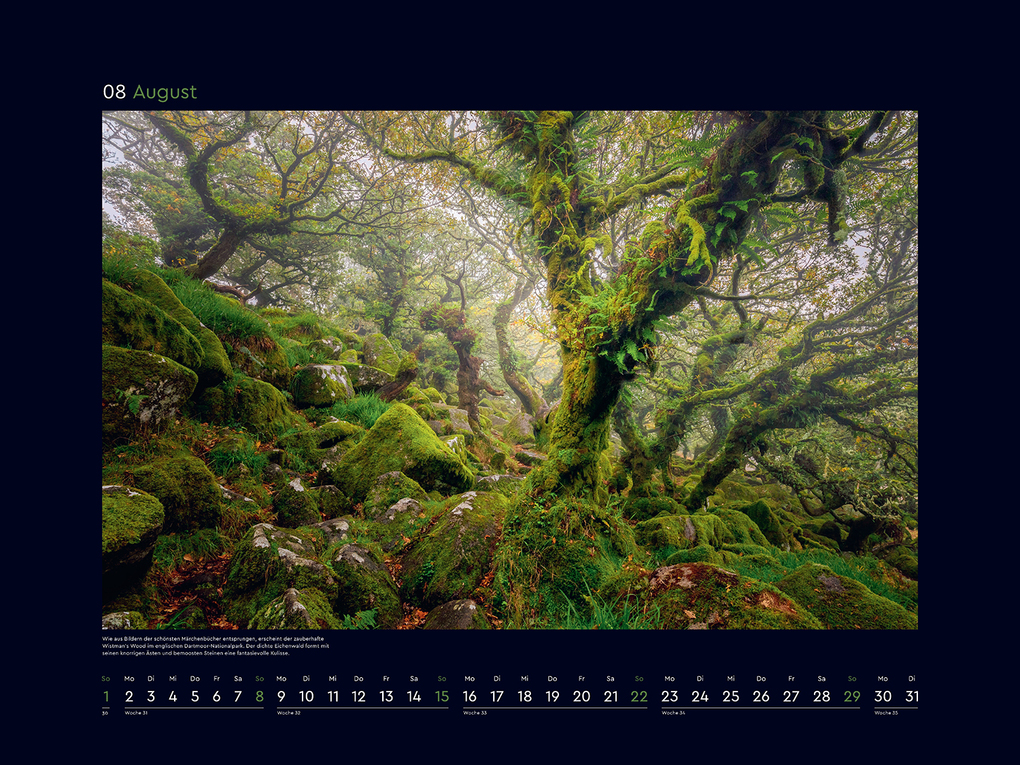
Task: Select the date 1 on Sunday
Action: coord(104,696)
